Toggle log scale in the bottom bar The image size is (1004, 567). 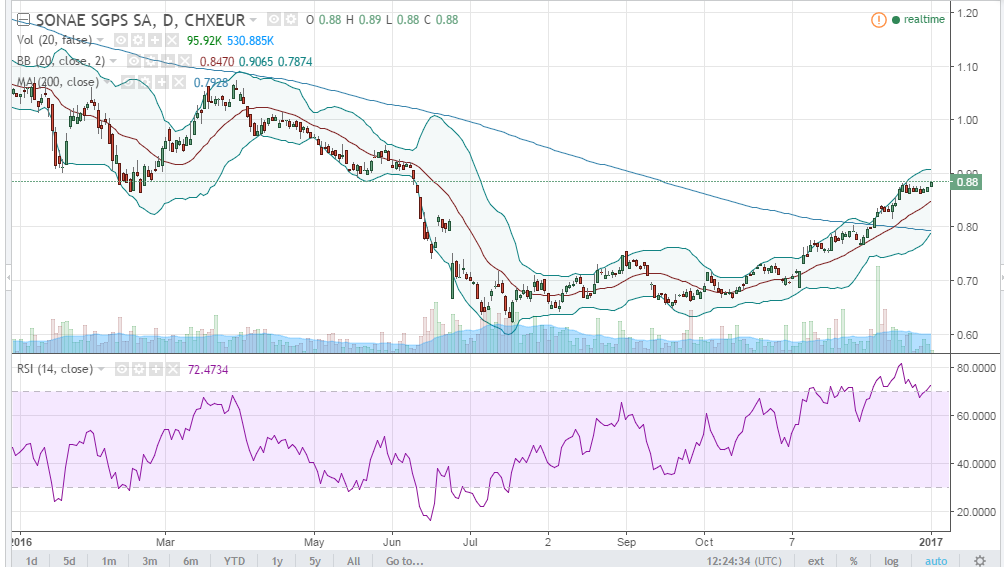(891, 561)
